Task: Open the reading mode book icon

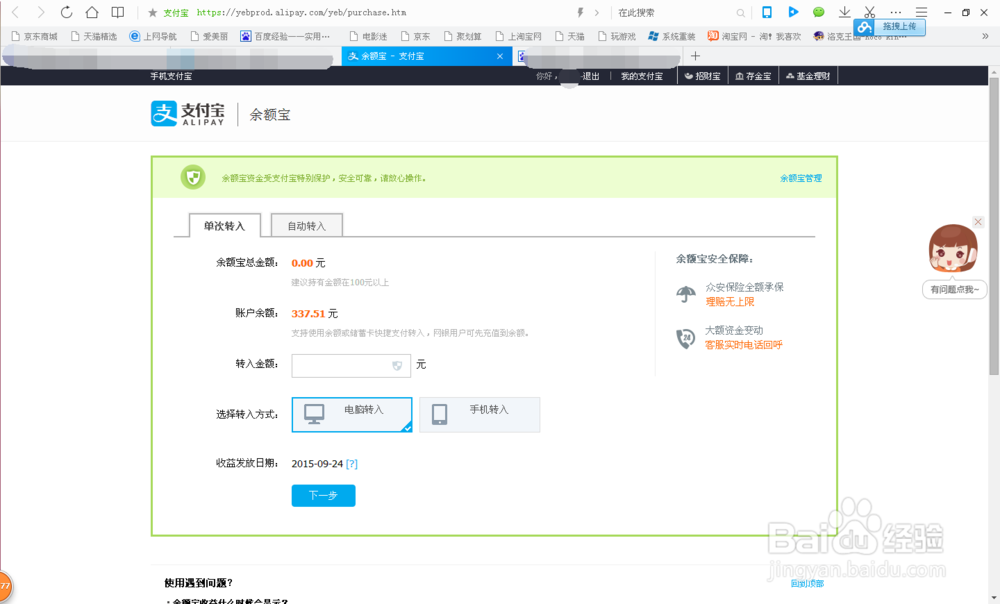Action: click(x=118, y=12)
